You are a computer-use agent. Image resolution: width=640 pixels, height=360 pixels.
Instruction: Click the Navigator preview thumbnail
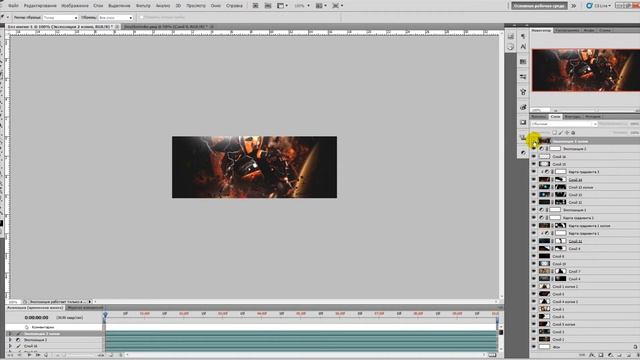point(586,70)
